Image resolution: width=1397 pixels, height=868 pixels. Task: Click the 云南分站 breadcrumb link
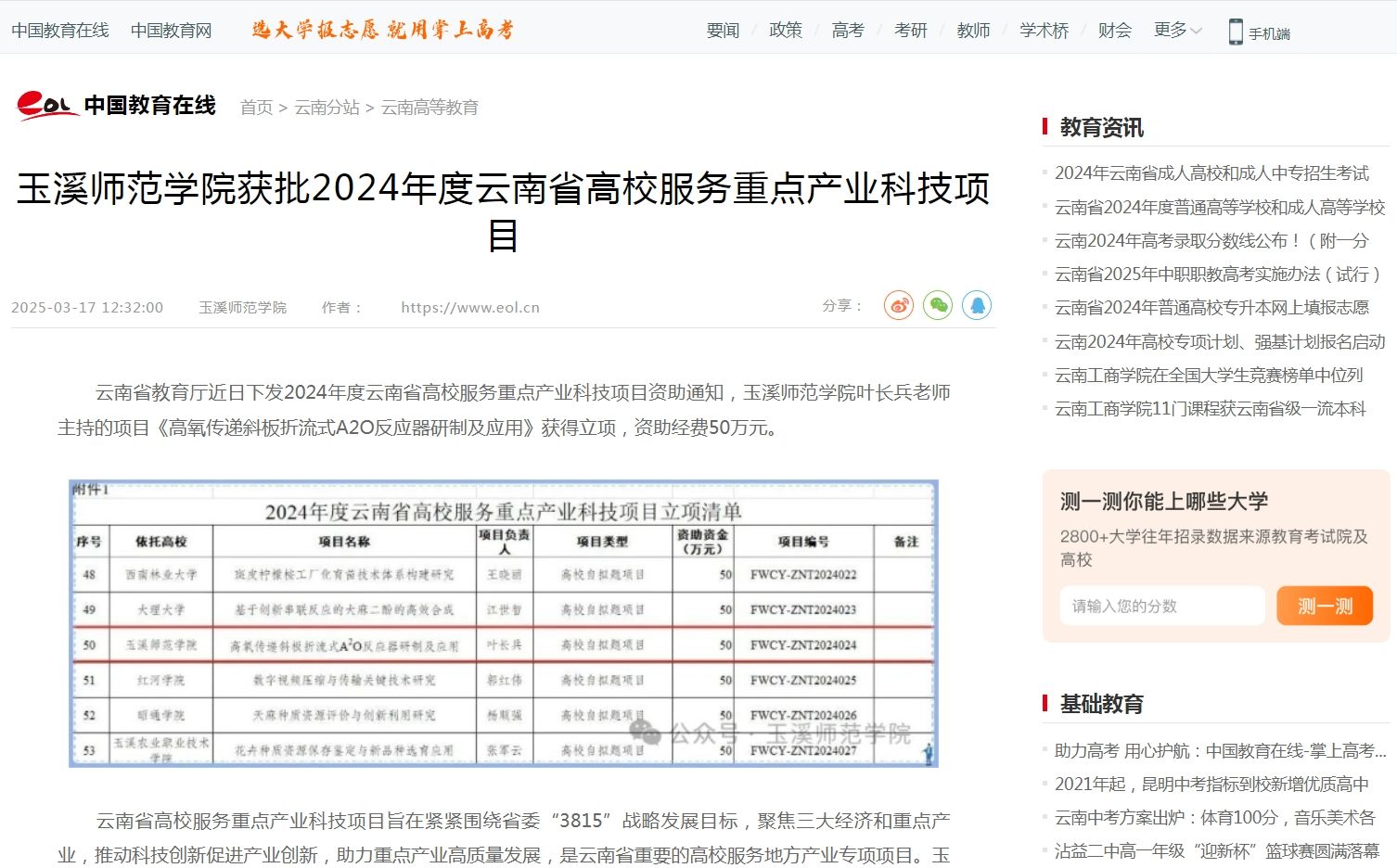pyautogui.click(x=327, y=108)
